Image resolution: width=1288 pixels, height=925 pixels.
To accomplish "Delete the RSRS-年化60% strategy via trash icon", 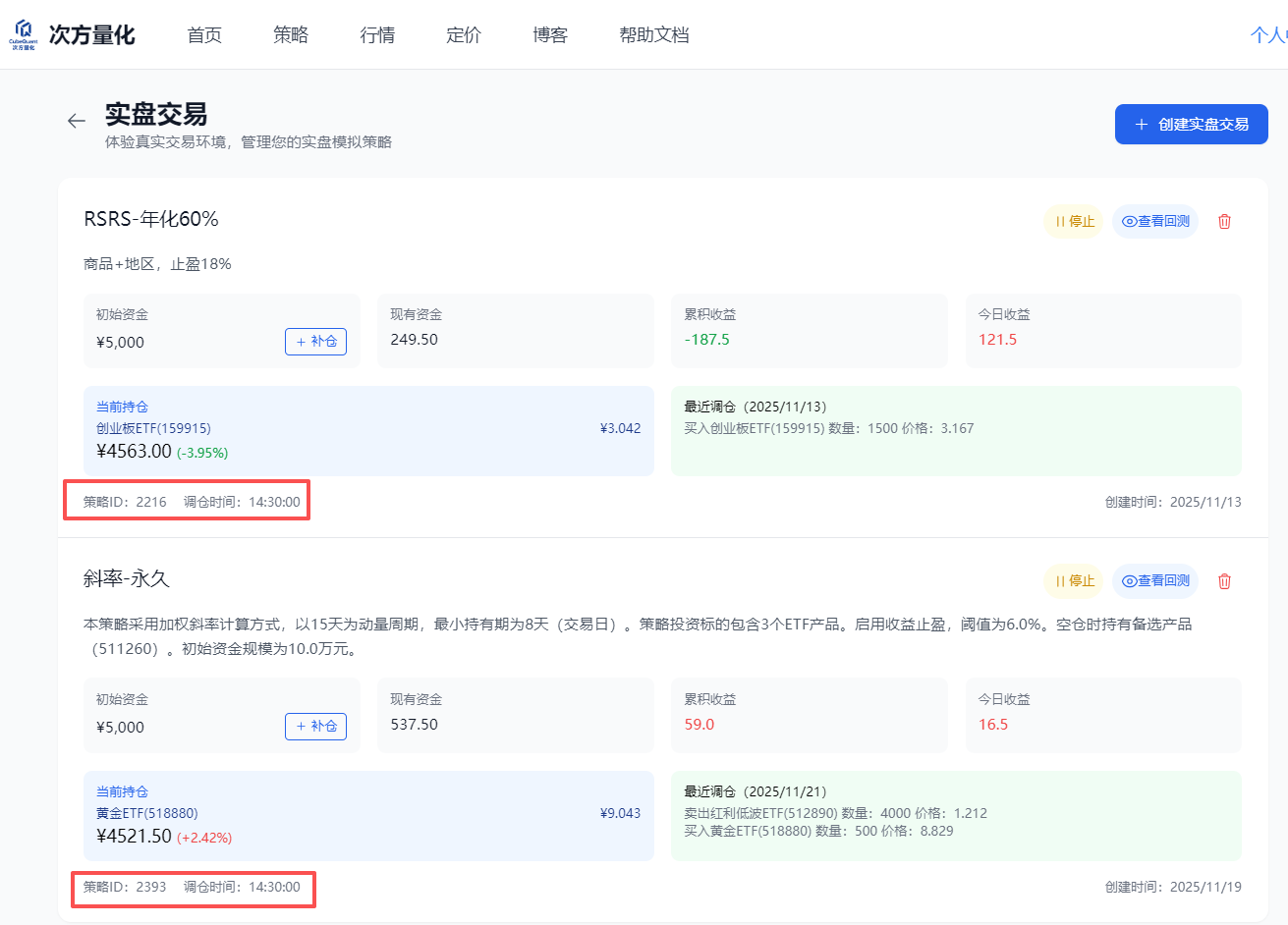I will tap(1224, 222).
